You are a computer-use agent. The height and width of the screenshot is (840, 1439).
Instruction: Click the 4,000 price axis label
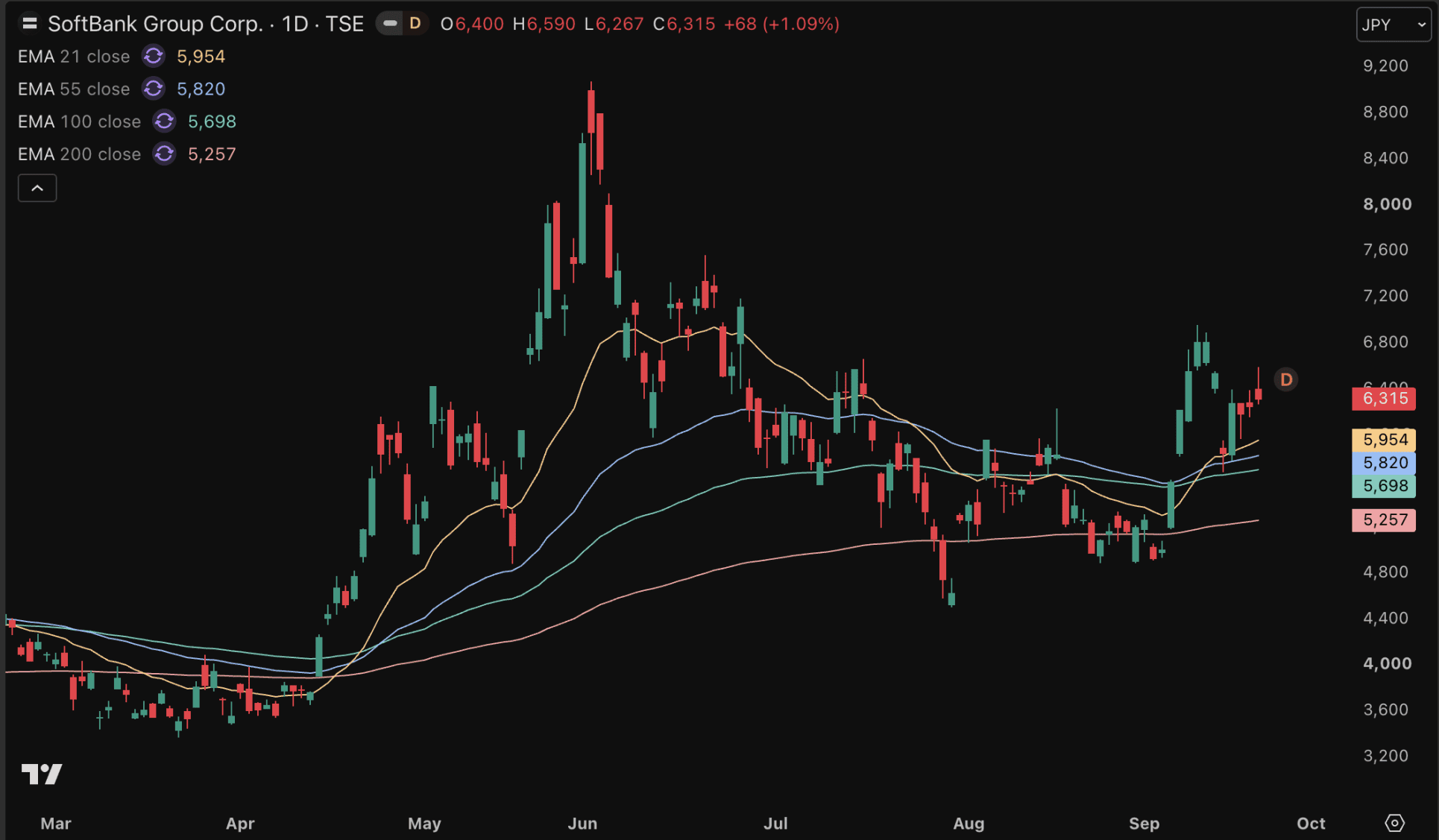1387,663
